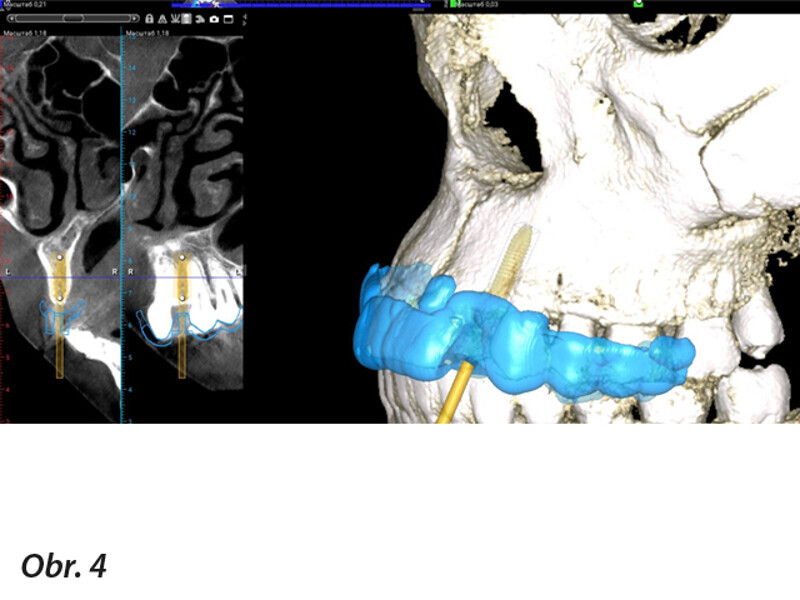The image size is (800, 600).
Task: Click the window view icon after the camera
Action: (227, 19)
